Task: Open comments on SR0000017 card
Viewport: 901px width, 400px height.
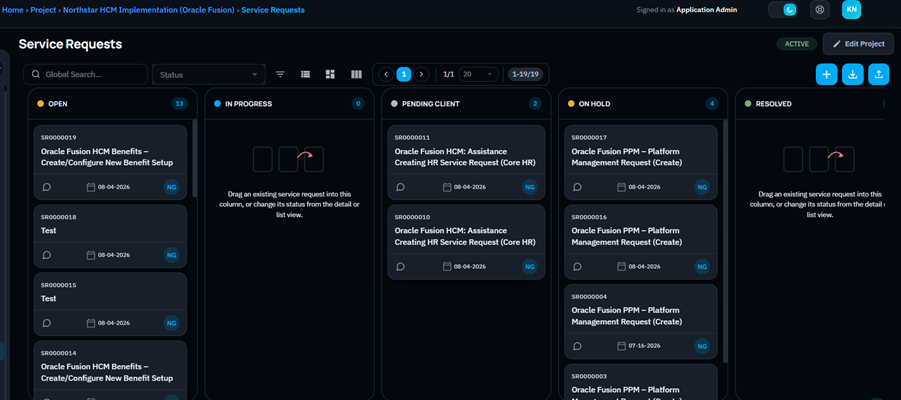Action: [577, 187]
